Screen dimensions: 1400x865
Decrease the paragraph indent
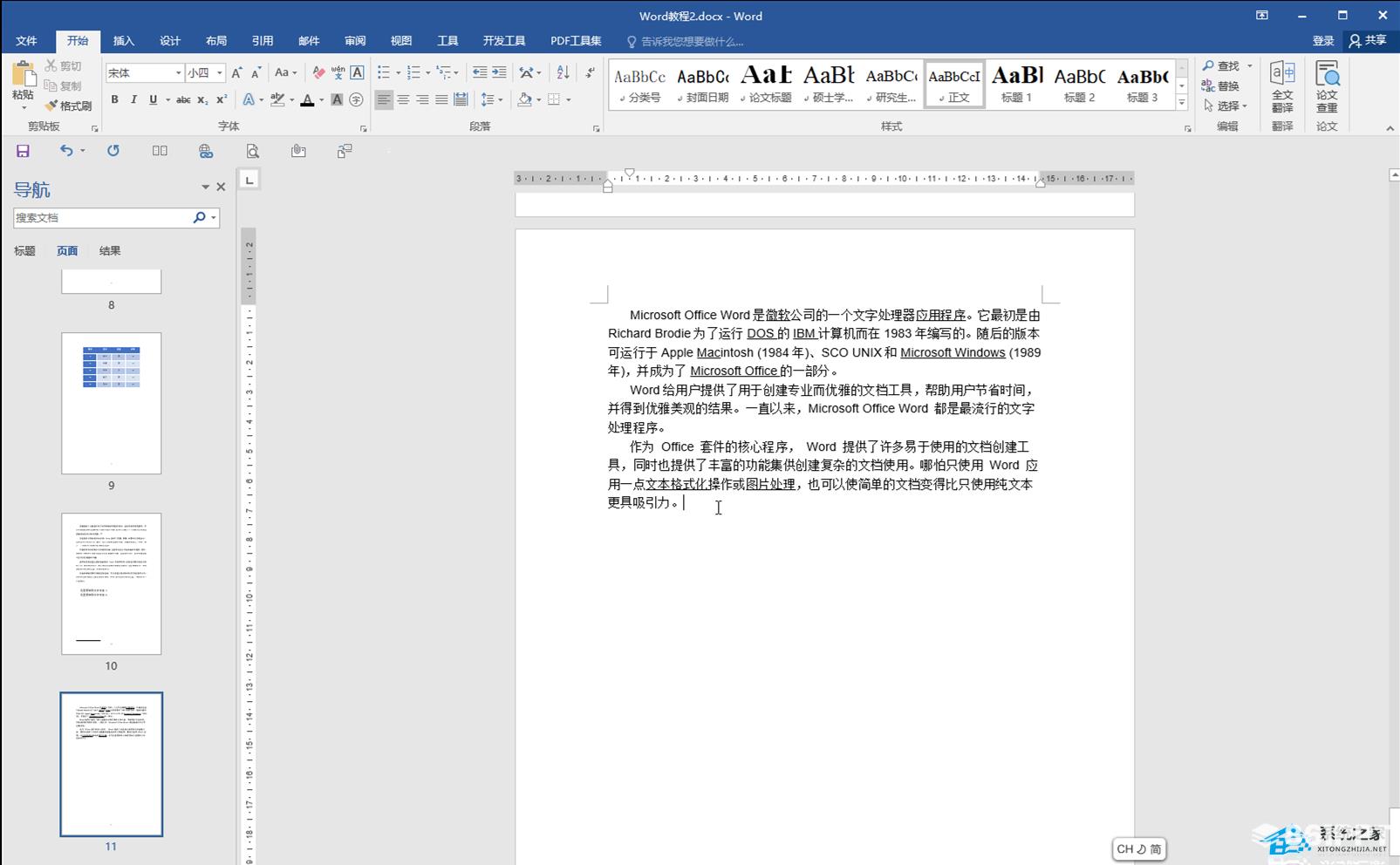point(480,73)
